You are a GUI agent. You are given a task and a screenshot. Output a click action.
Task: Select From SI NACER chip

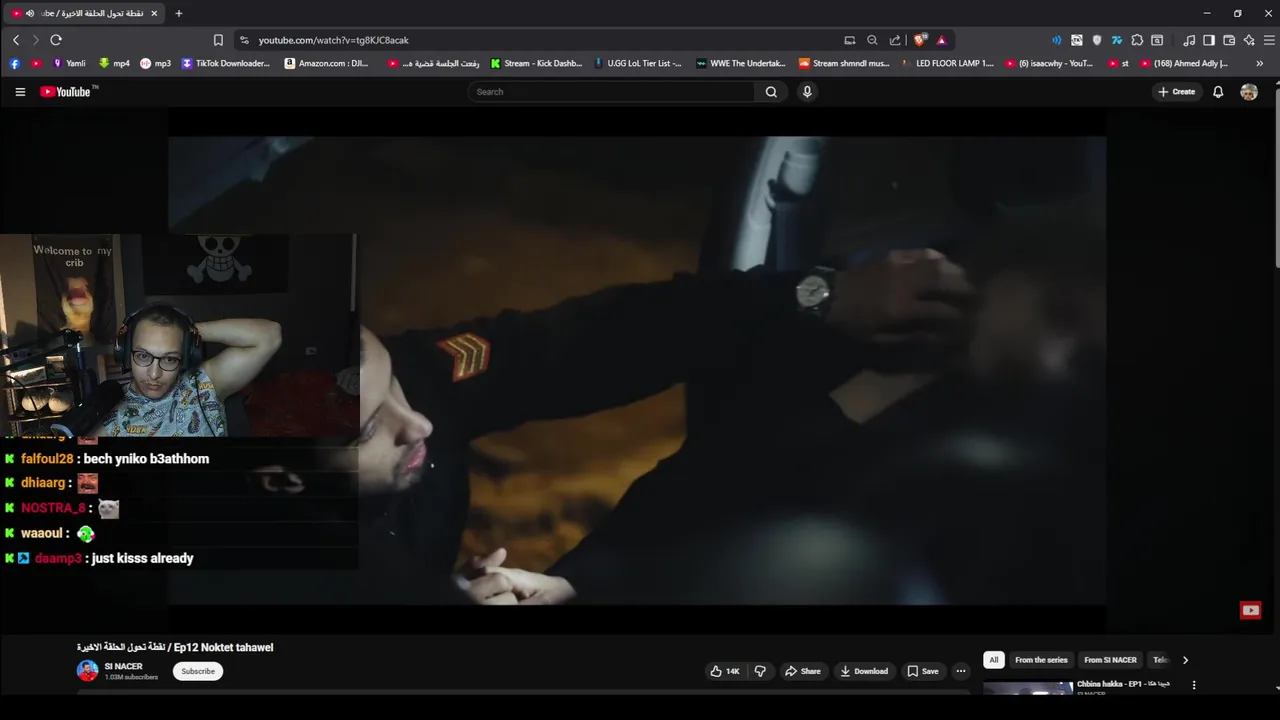tap(1110, 660)
